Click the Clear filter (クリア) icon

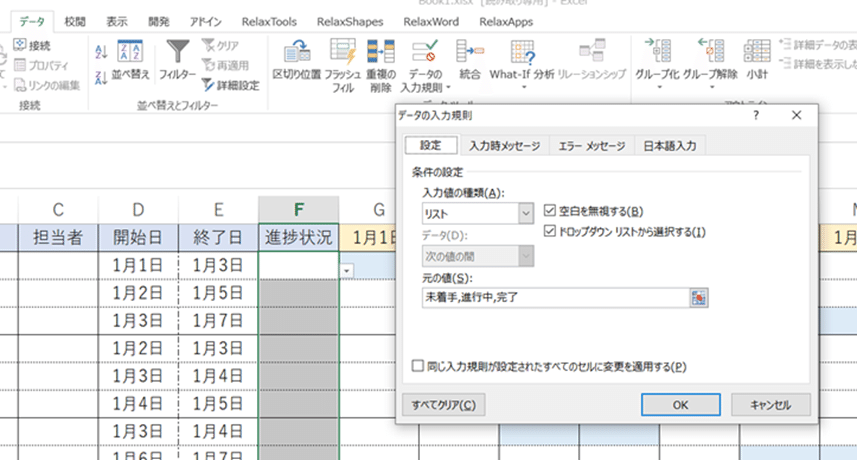point(208,45)
